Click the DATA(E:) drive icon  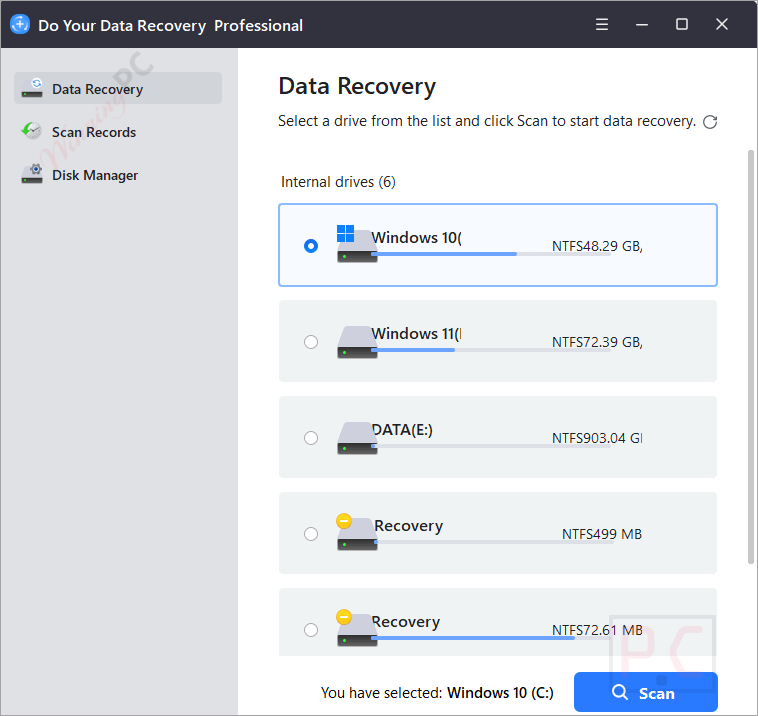[357, 438]
